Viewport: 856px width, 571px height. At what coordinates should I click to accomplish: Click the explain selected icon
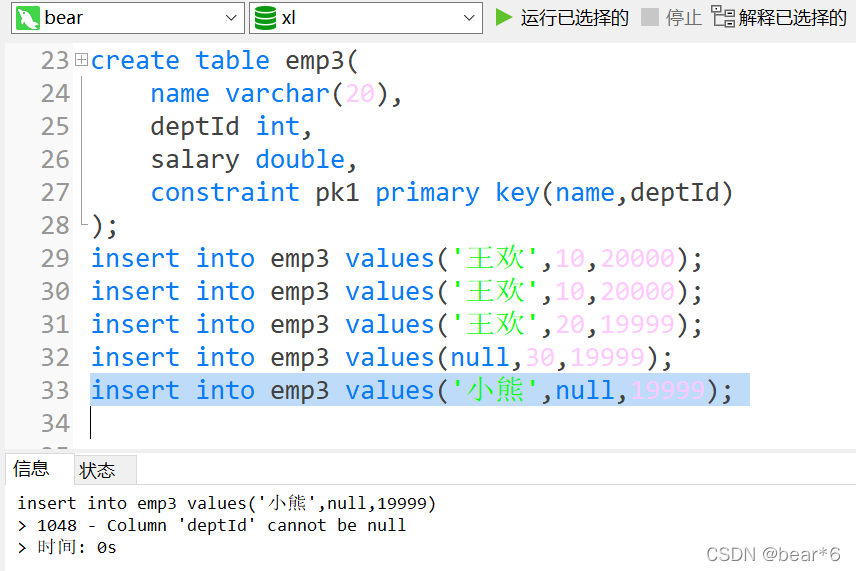[x=723, y=16]
